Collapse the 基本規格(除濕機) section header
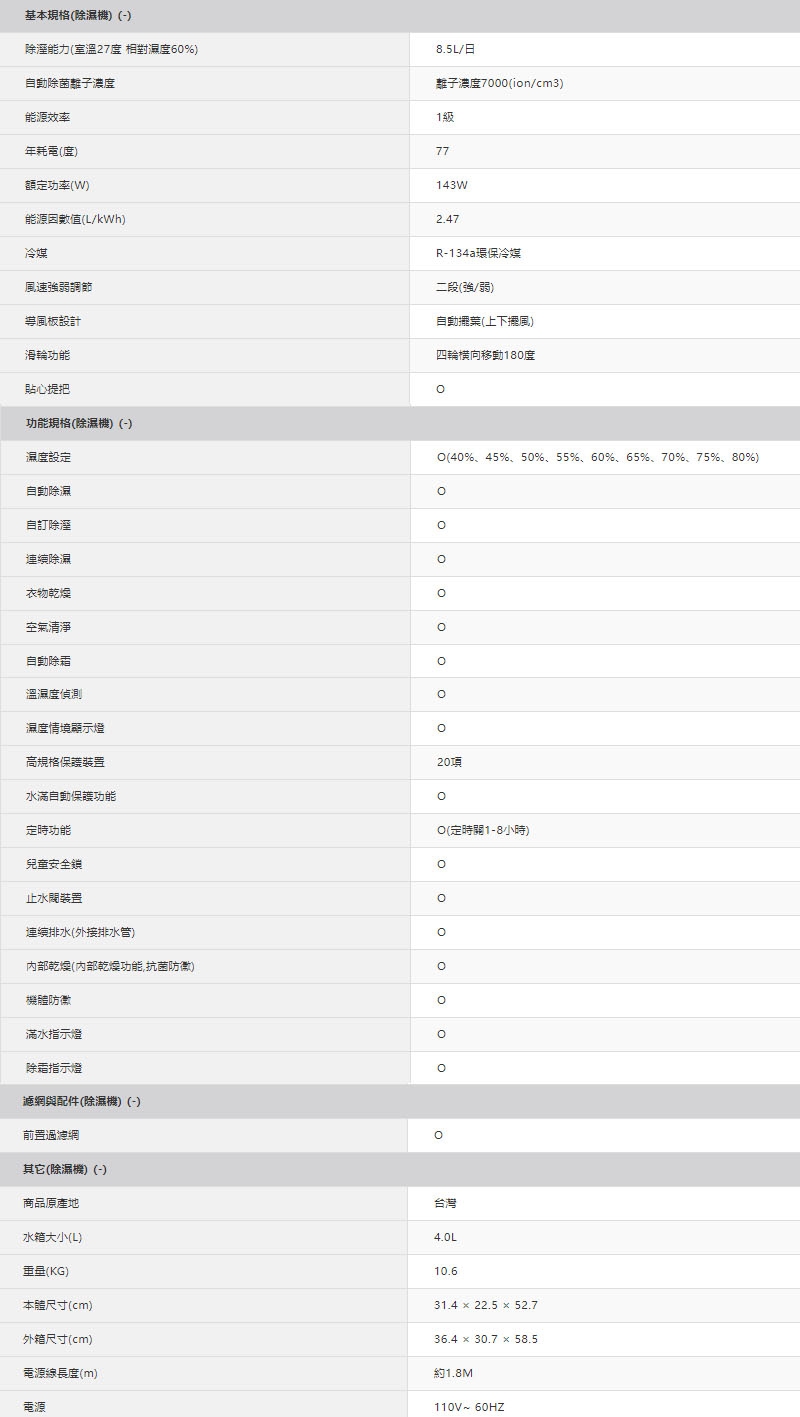The image size is (800, 1417). click(78, 16)
